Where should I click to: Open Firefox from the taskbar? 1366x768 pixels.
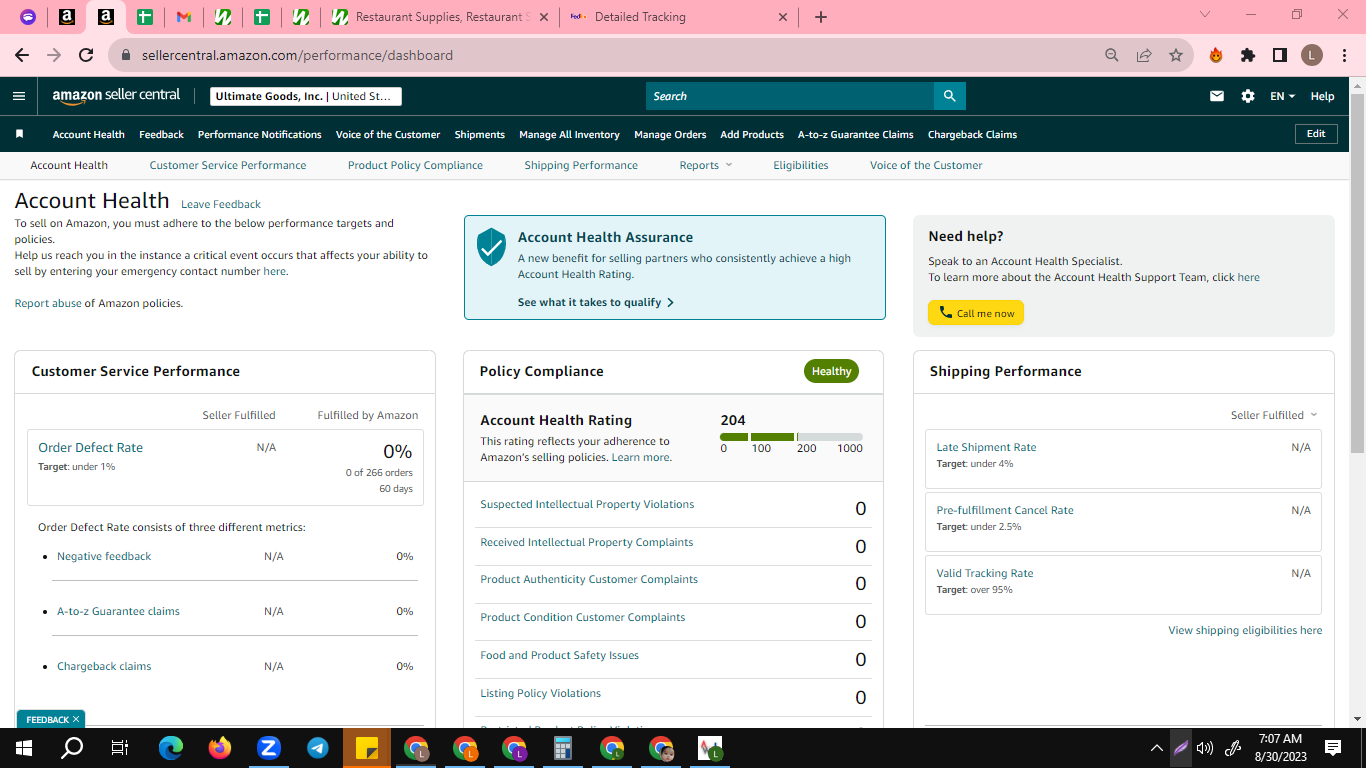click(x=220, y=747)
